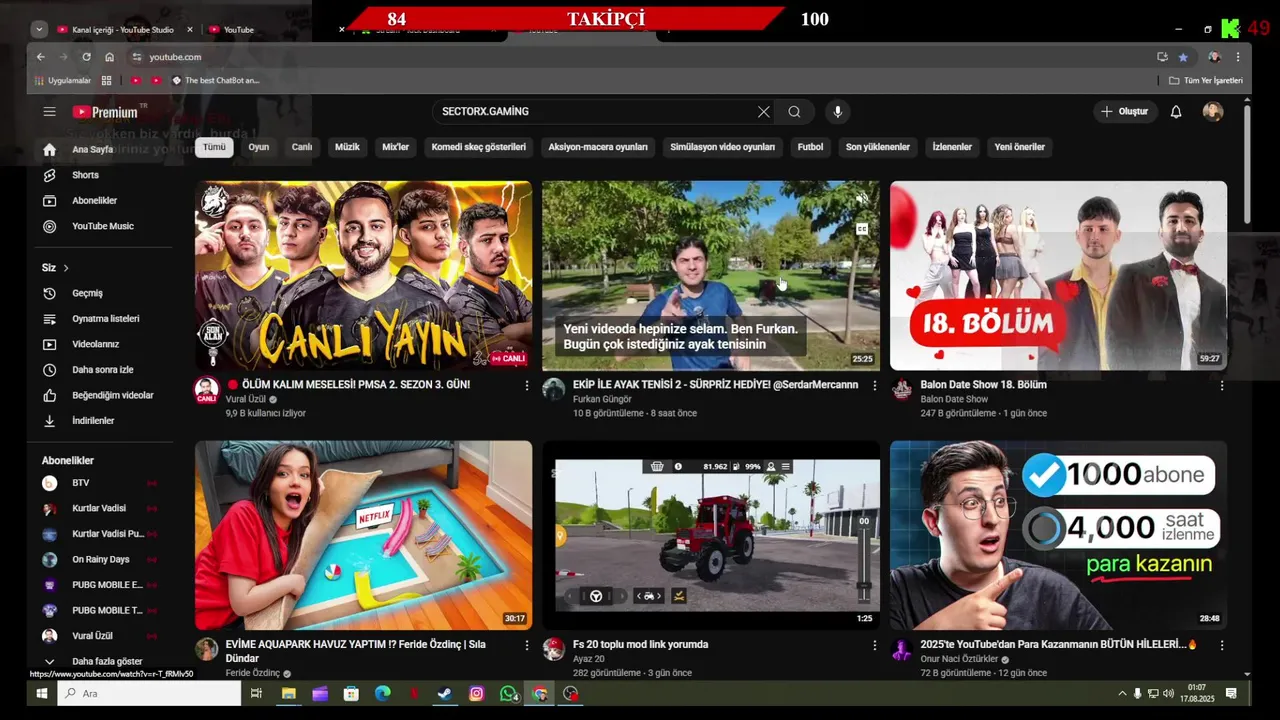Open more options for EVİME AQUAPARK video
This screenshot has height=720, width=1280.
[527, 646]
